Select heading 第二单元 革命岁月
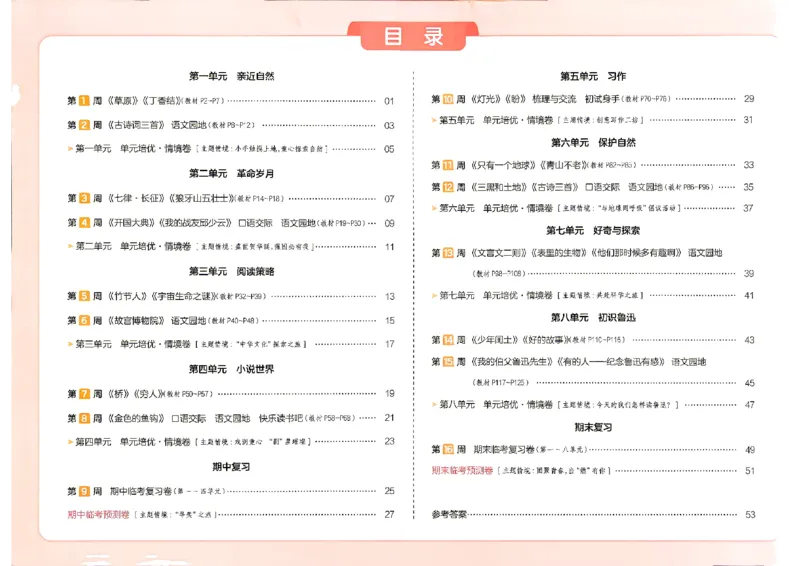 [x=232, y=174]
